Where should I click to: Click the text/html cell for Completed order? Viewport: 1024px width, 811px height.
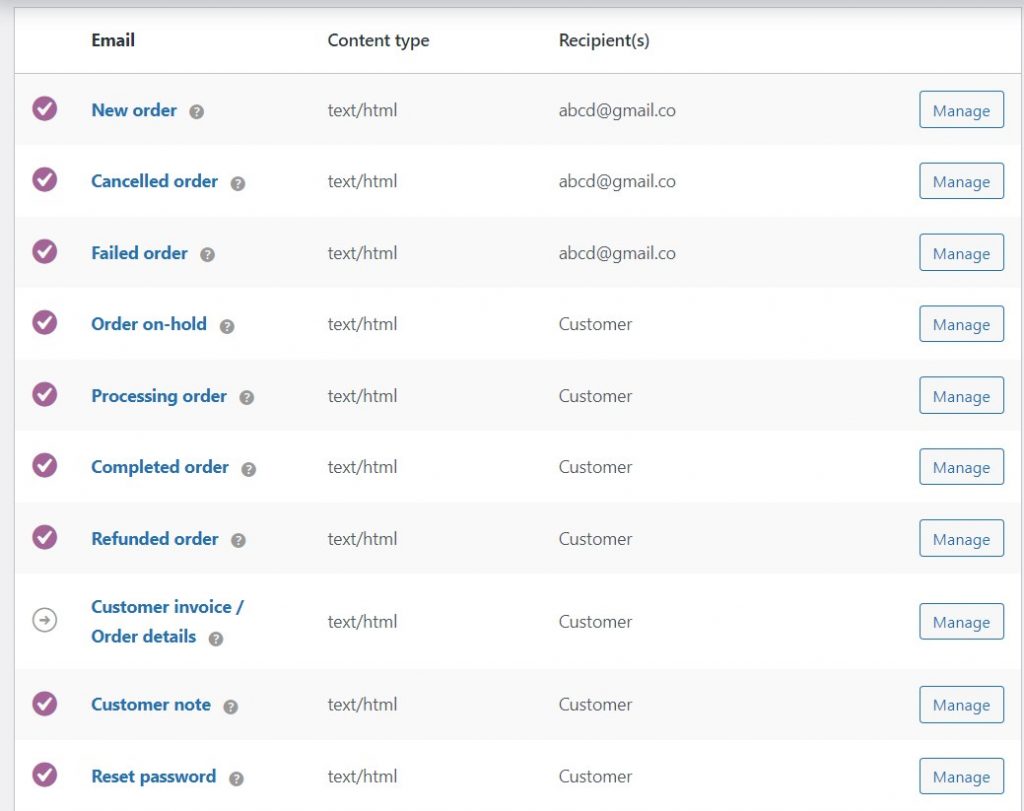coord(362,468)
